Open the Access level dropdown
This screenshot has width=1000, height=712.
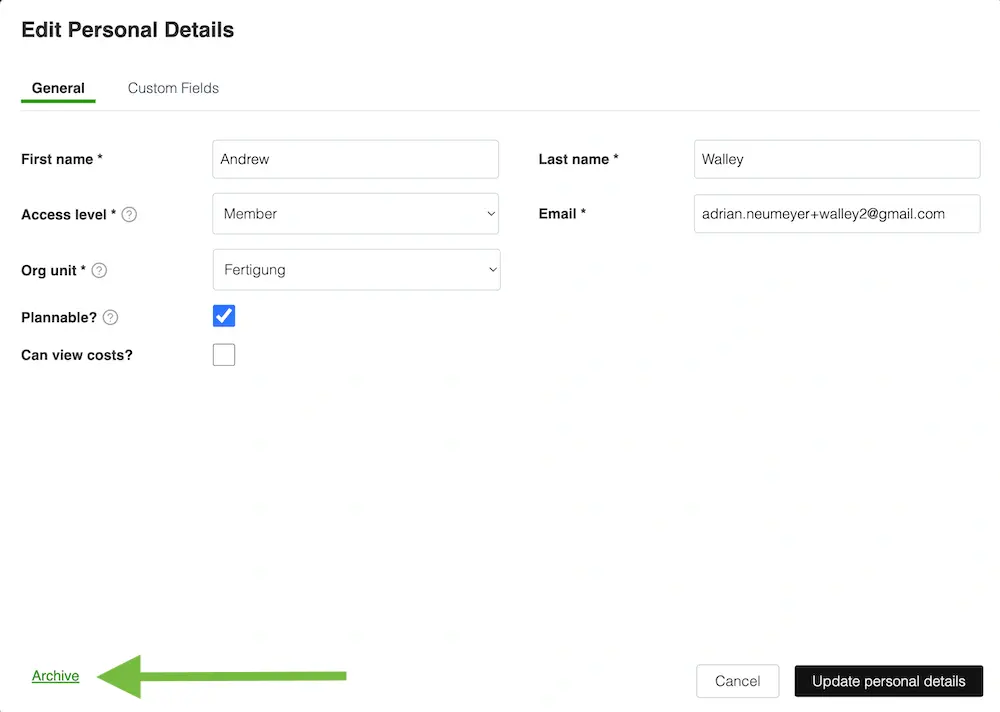click(355, 213)
